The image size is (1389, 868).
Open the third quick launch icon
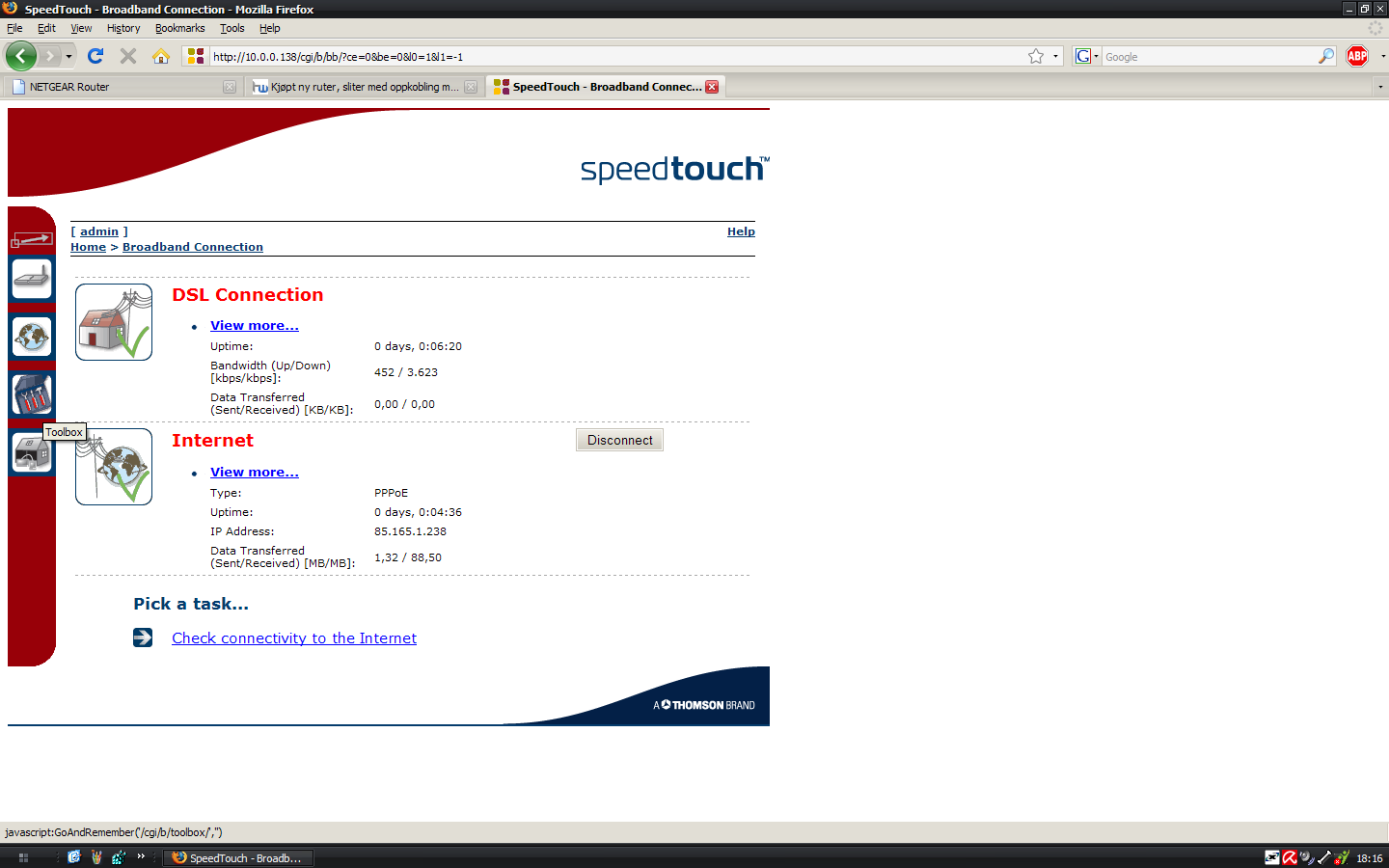tap(119, 857)
